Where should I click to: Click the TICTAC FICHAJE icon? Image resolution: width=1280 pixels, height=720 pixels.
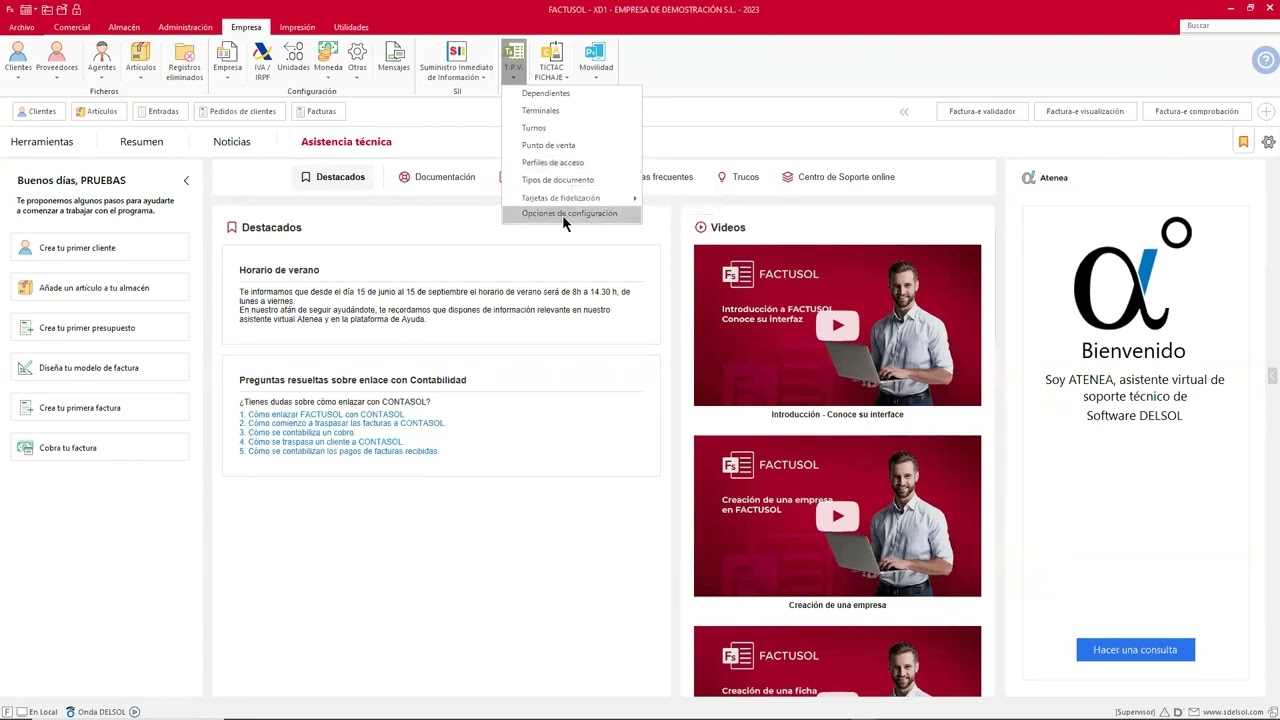552,52
